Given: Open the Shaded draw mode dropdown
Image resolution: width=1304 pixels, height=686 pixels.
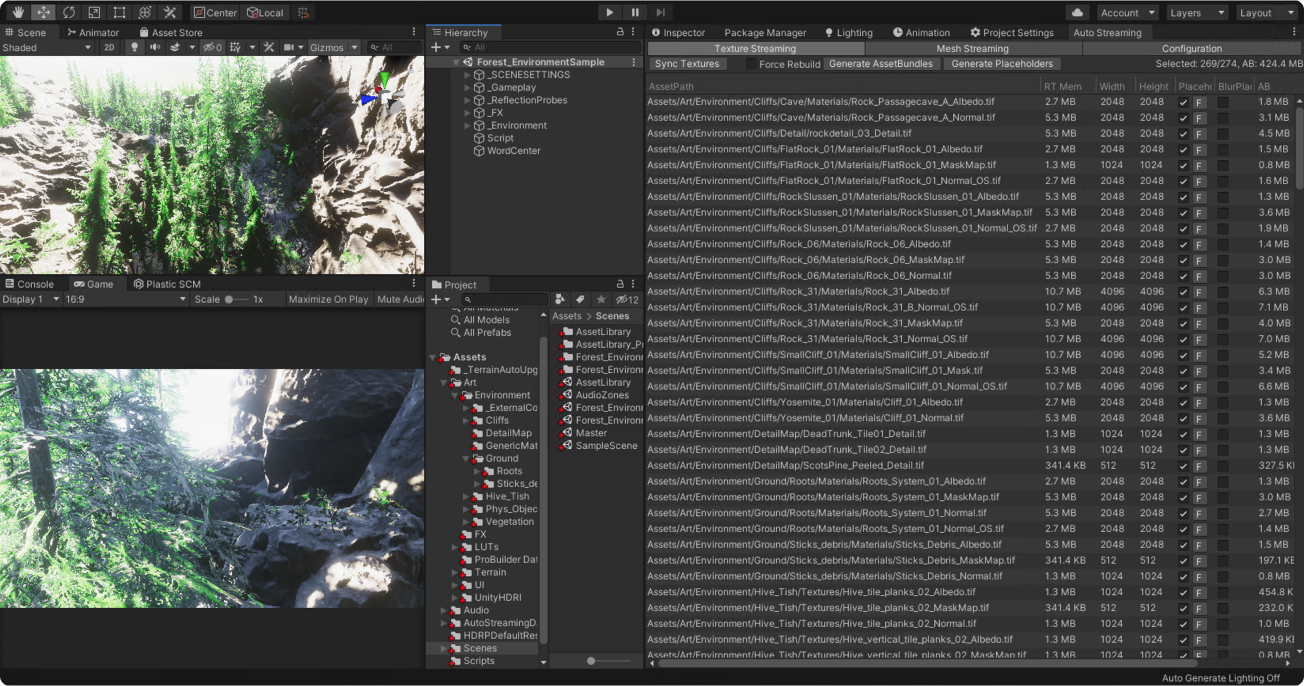Looking at the screenshot, I should coord(46,48).
